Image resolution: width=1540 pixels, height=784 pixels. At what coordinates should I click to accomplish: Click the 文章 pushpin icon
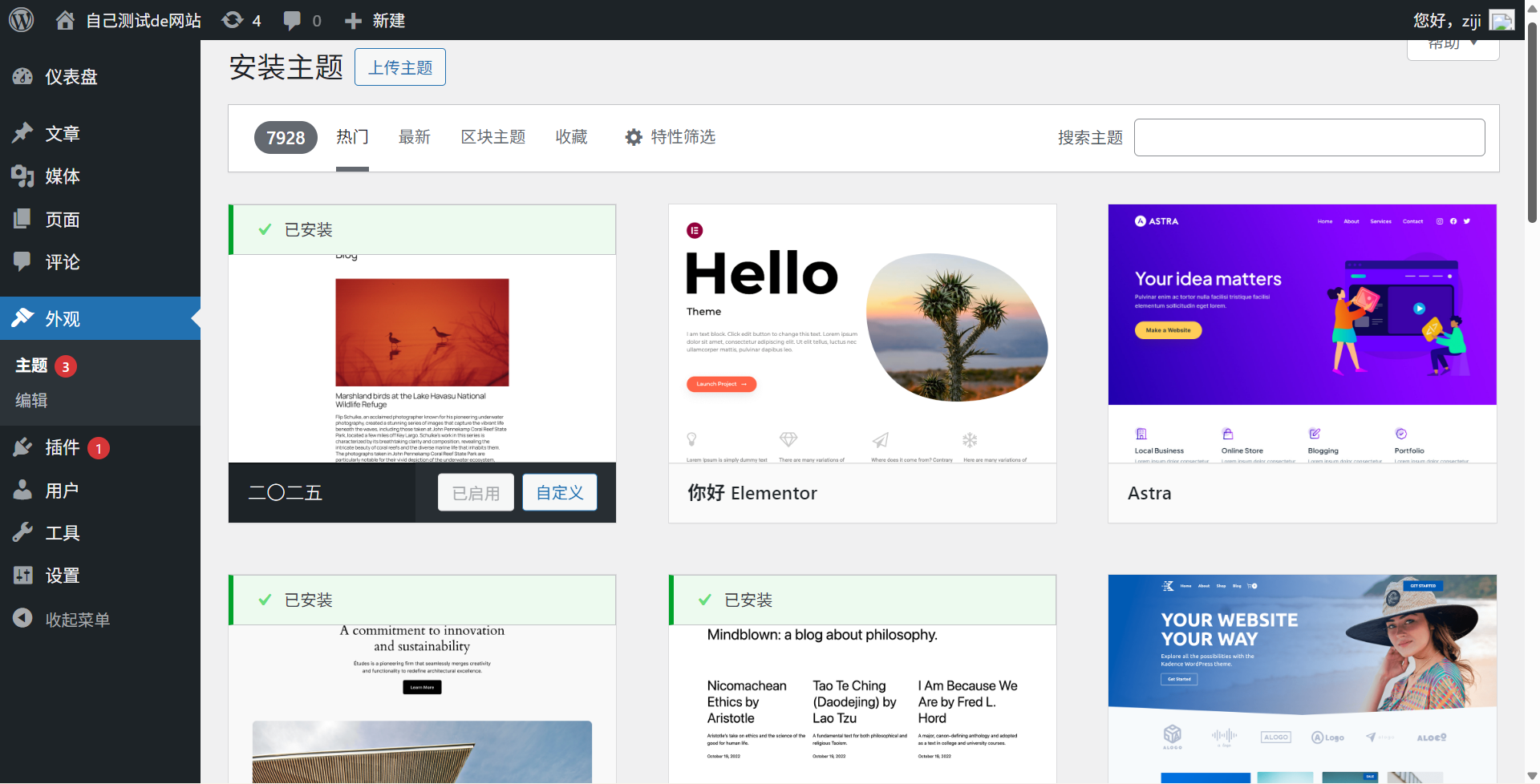[22, 133]
